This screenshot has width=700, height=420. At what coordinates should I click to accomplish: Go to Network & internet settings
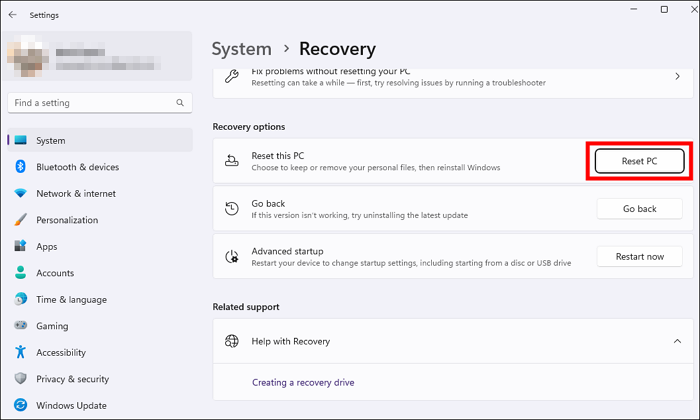[x=100, y=193]
